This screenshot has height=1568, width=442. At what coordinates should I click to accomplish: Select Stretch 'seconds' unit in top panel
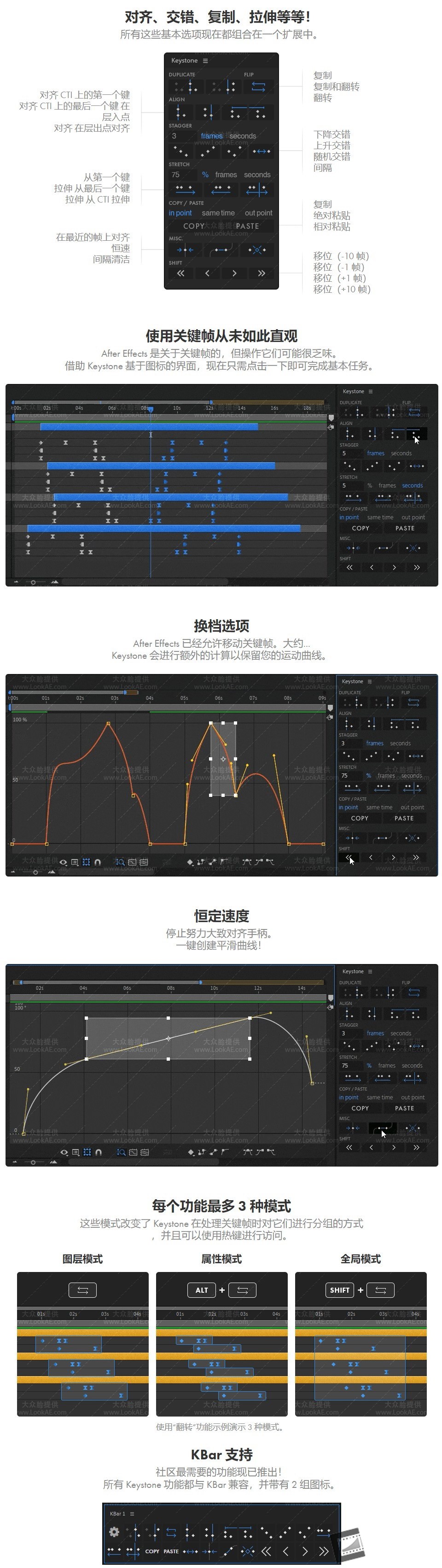pos(257,174)
